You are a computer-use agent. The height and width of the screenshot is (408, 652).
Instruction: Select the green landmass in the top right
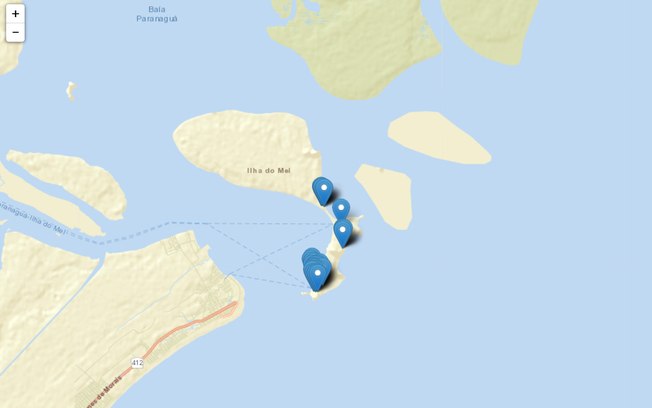[x=490, y=30]
